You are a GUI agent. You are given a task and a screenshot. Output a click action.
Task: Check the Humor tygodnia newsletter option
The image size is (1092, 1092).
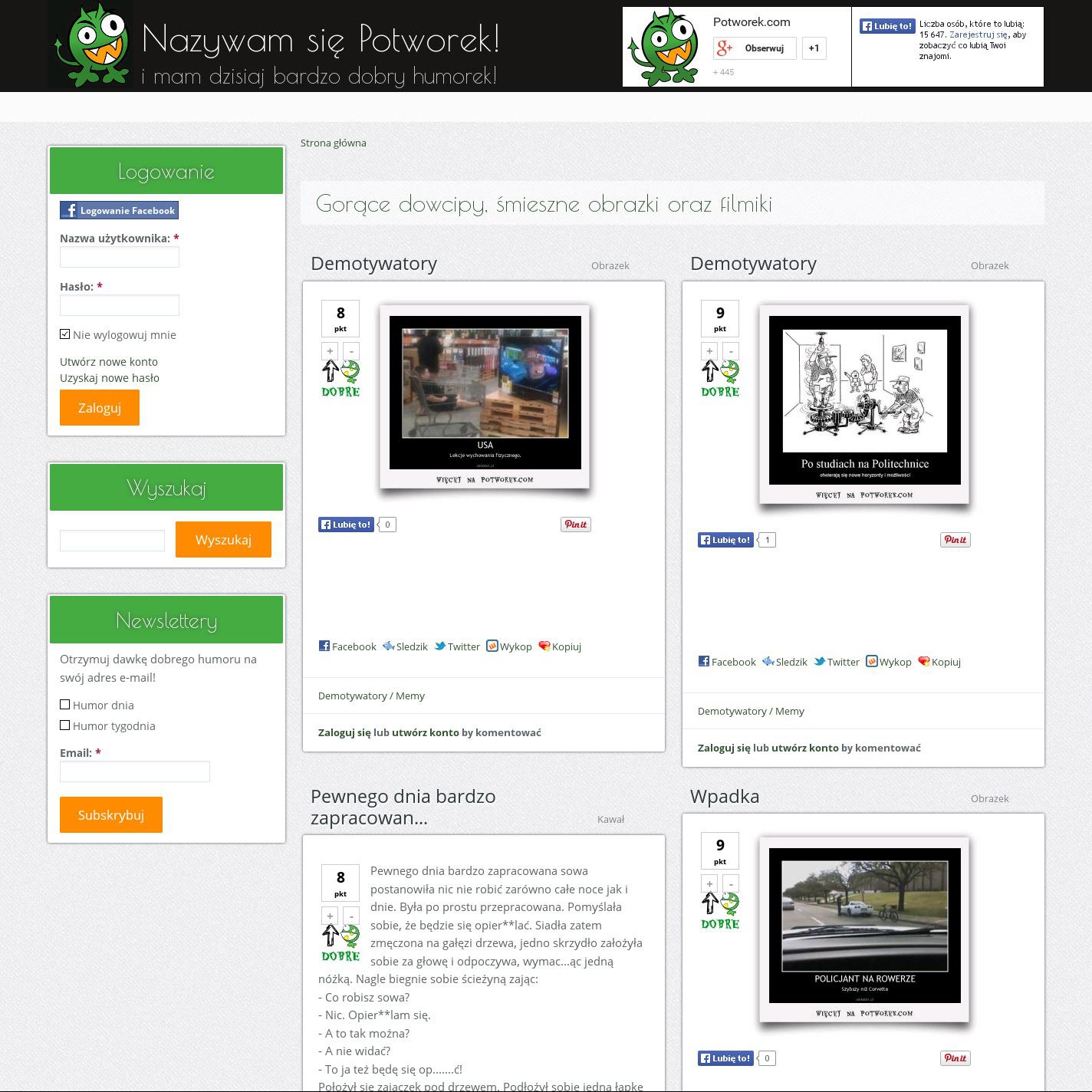65,725
